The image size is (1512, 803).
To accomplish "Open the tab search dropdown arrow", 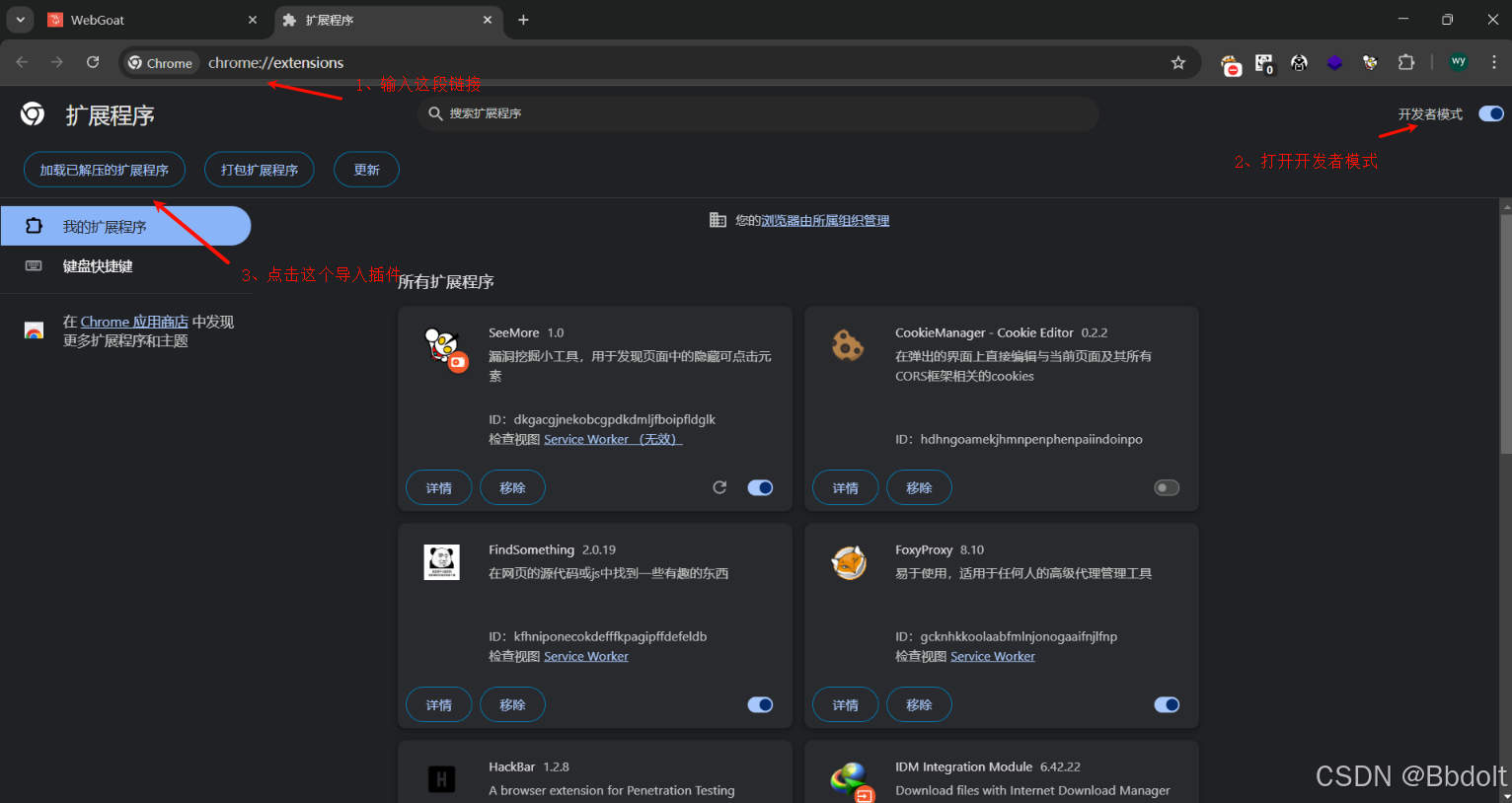I will [20, 20].
